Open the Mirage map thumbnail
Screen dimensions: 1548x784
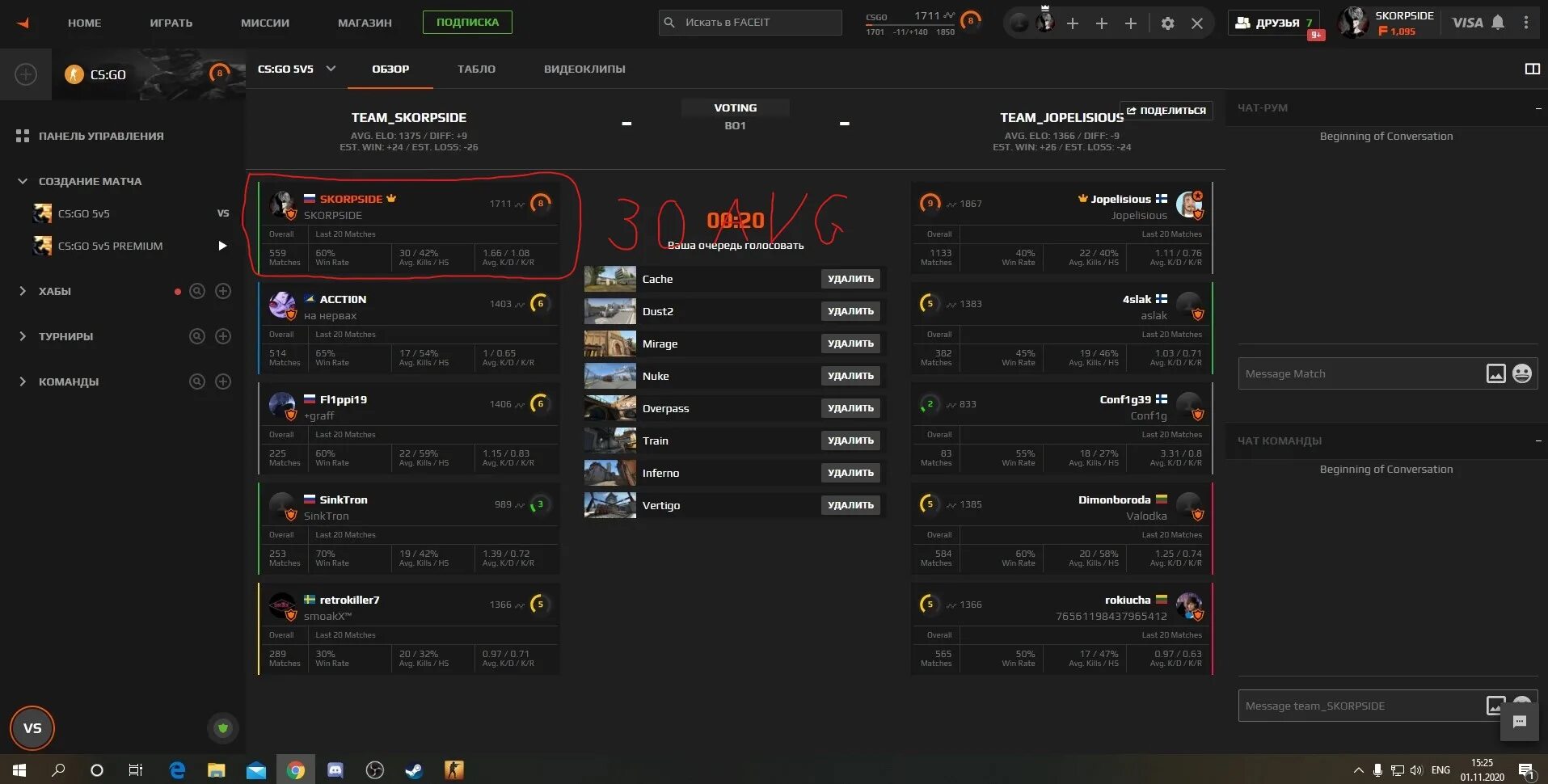[610, 344]
